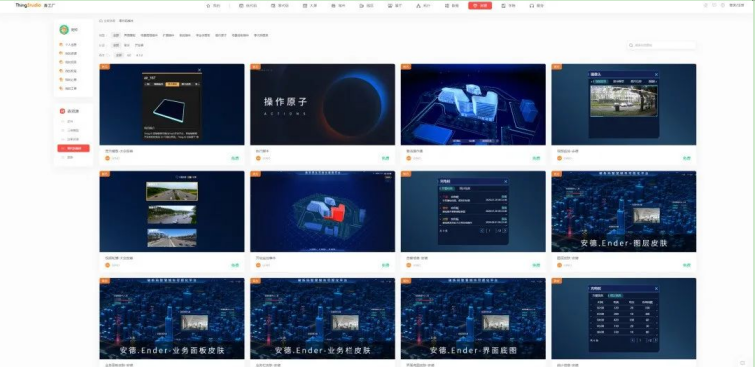The width and height of the screenshot is (755, 367).
Task: Open the red highlighted tab in top navigation
Action: 480,6
